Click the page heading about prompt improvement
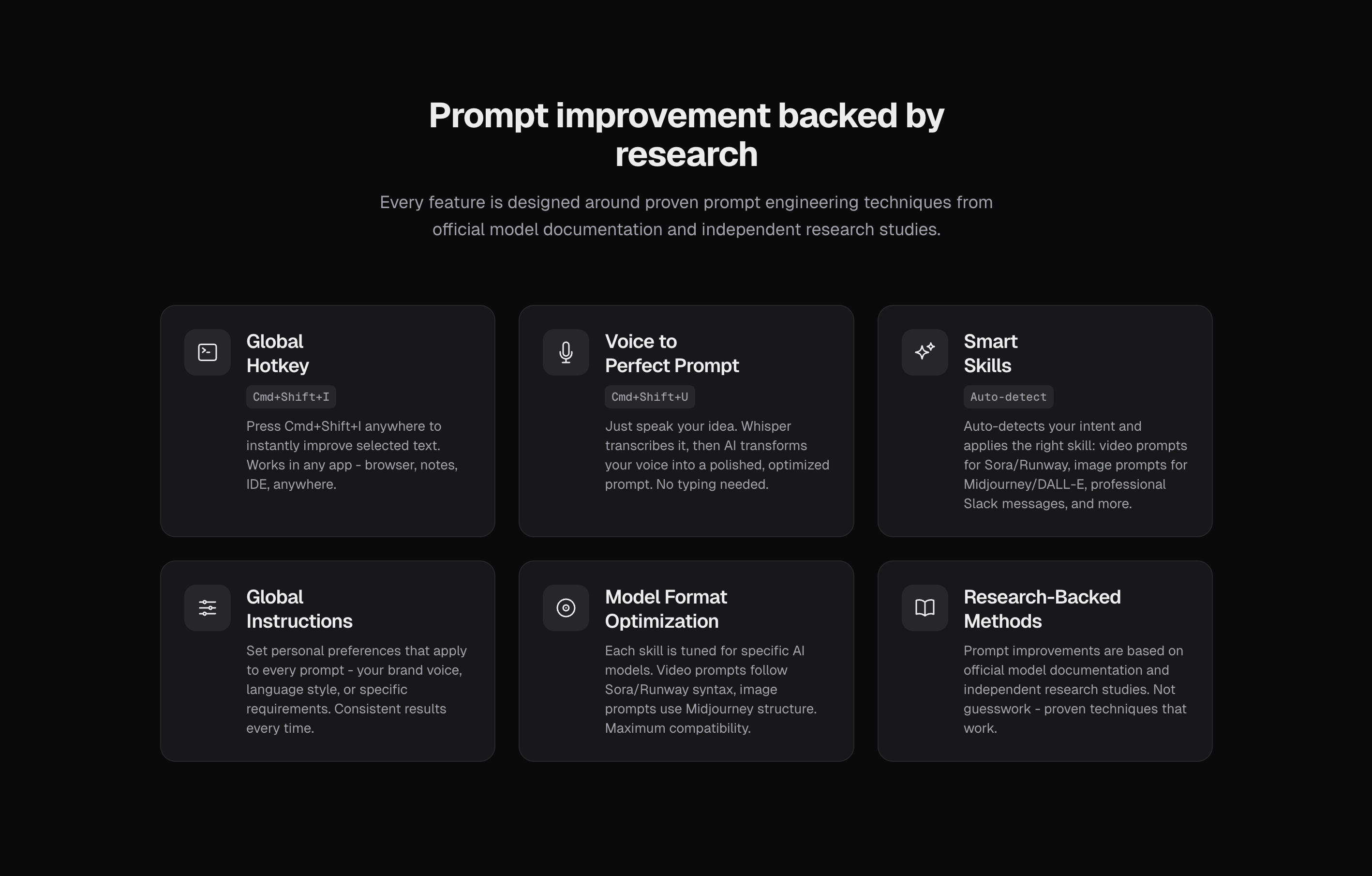The image size is (1372, 876). pyautogui.click(x=686, y=134)
